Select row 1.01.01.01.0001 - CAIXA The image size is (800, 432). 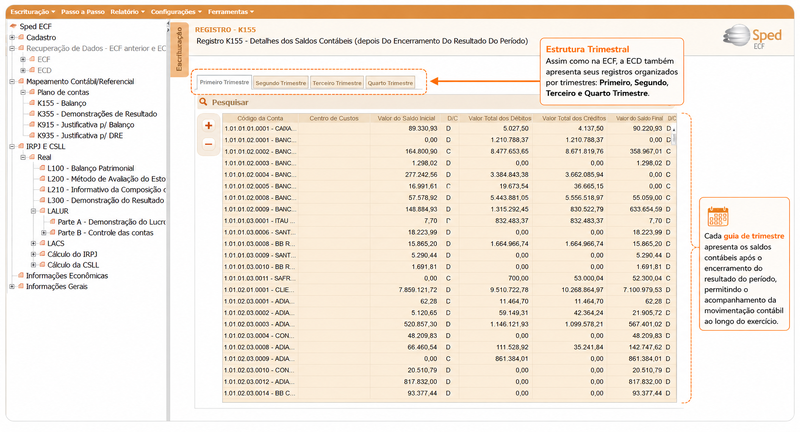coord(449,129)
